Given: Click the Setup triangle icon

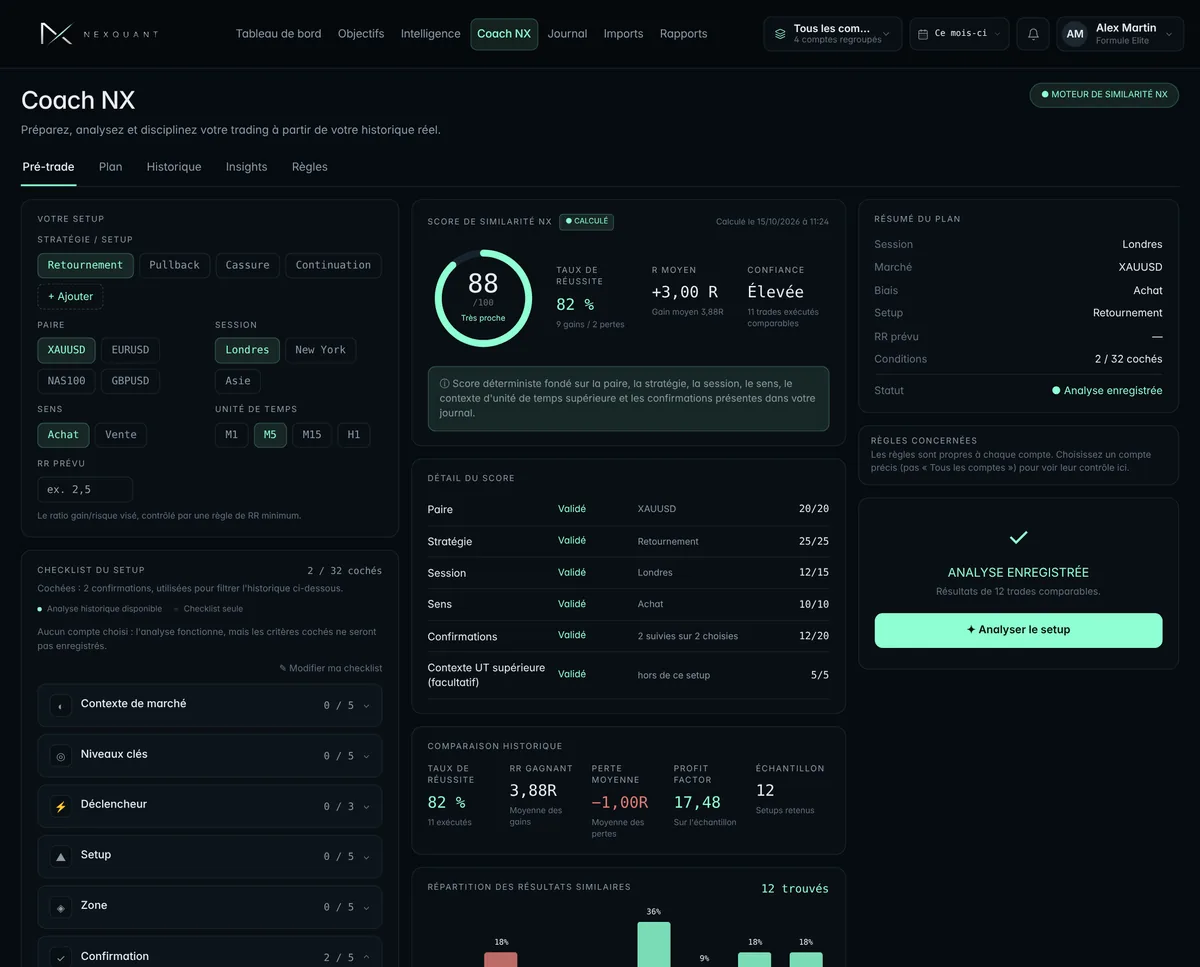Looking at the screenshot, I should click(60, 857).
